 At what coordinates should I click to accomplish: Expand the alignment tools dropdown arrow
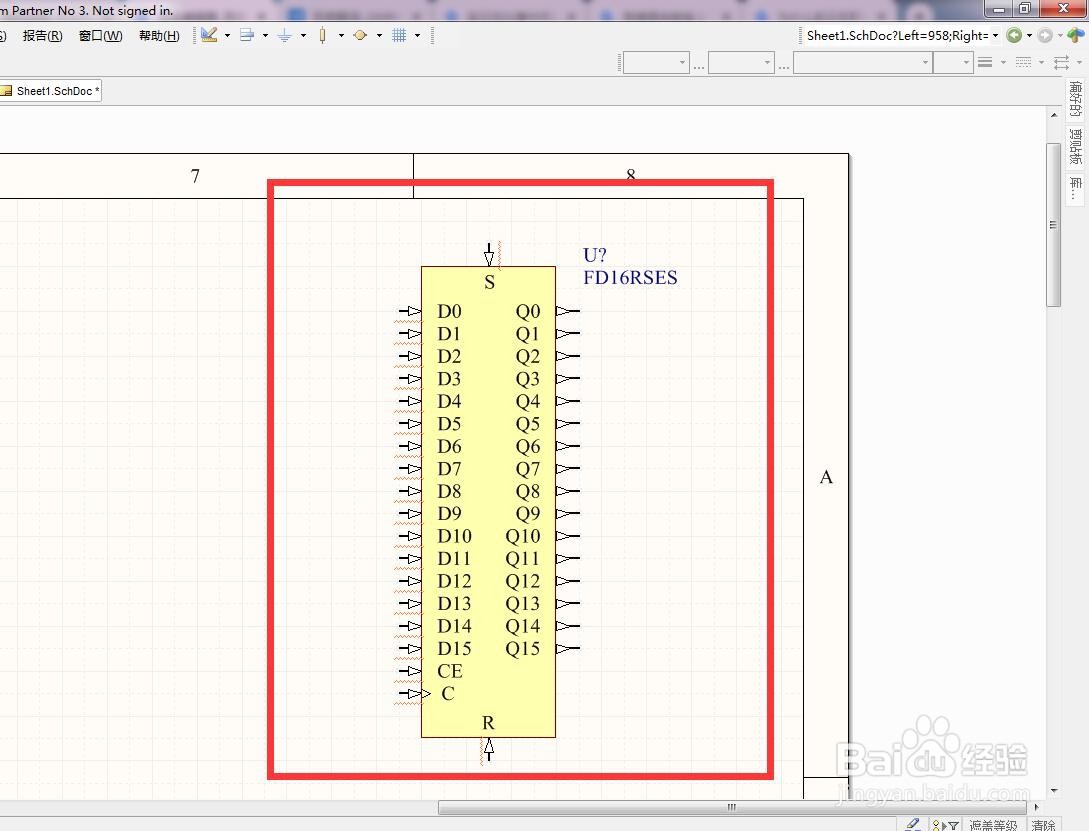click(x=265, y=35)
